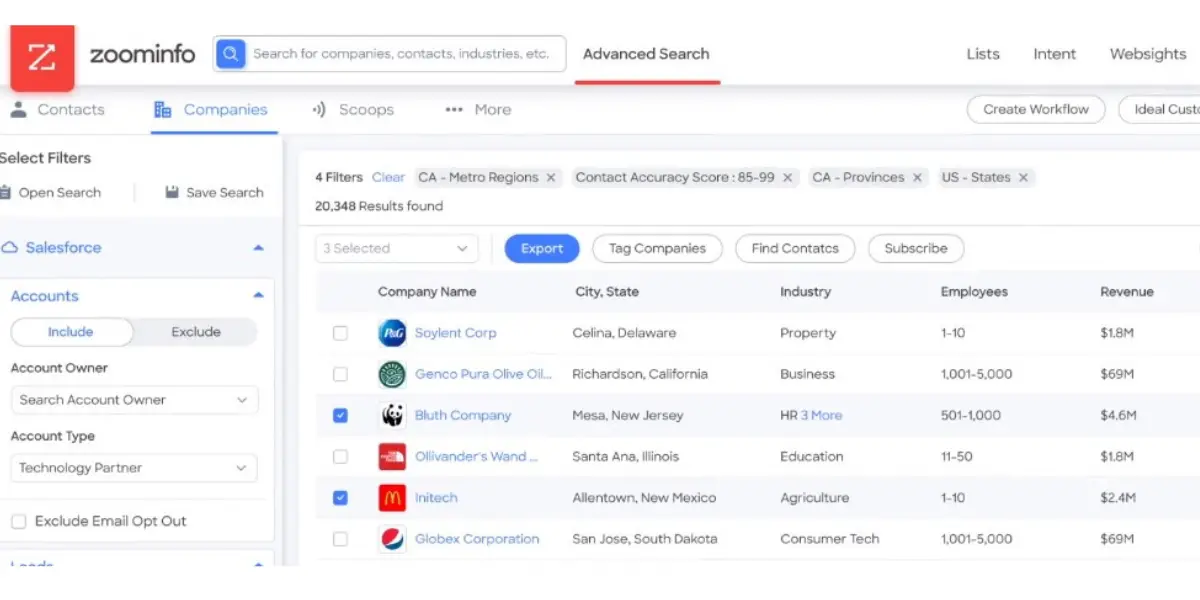This screenshot has height=600, width=1200.
Task: Click the More three-dots icon
Action: pos(454,110)
